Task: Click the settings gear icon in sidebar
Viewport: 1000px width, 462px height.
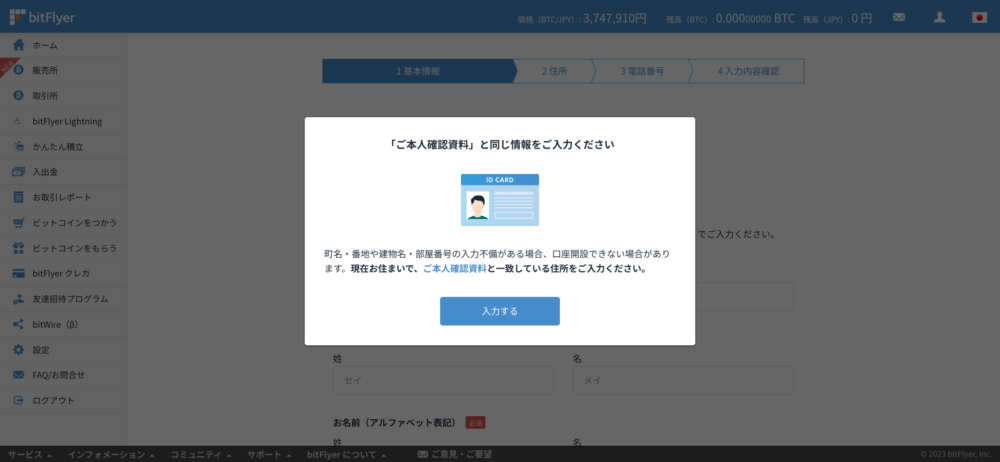Action: [18, 350]
